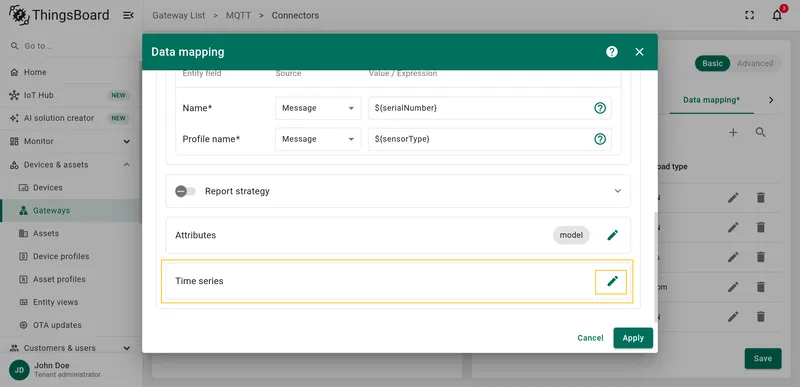The width and height of the screenshot is (800, 387).
Task: Collapse sidebar using the menu icon
Action: click(128, 15)
